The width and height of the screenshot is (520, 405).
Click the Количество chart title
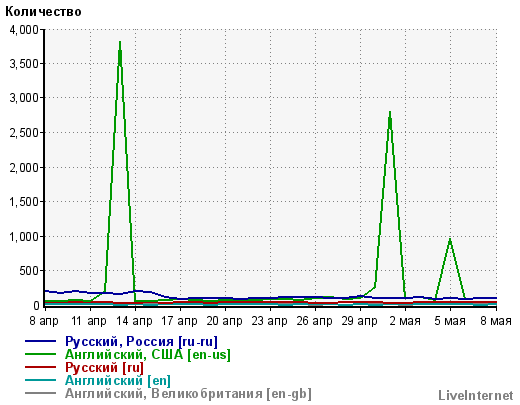[x=43, y=12]
